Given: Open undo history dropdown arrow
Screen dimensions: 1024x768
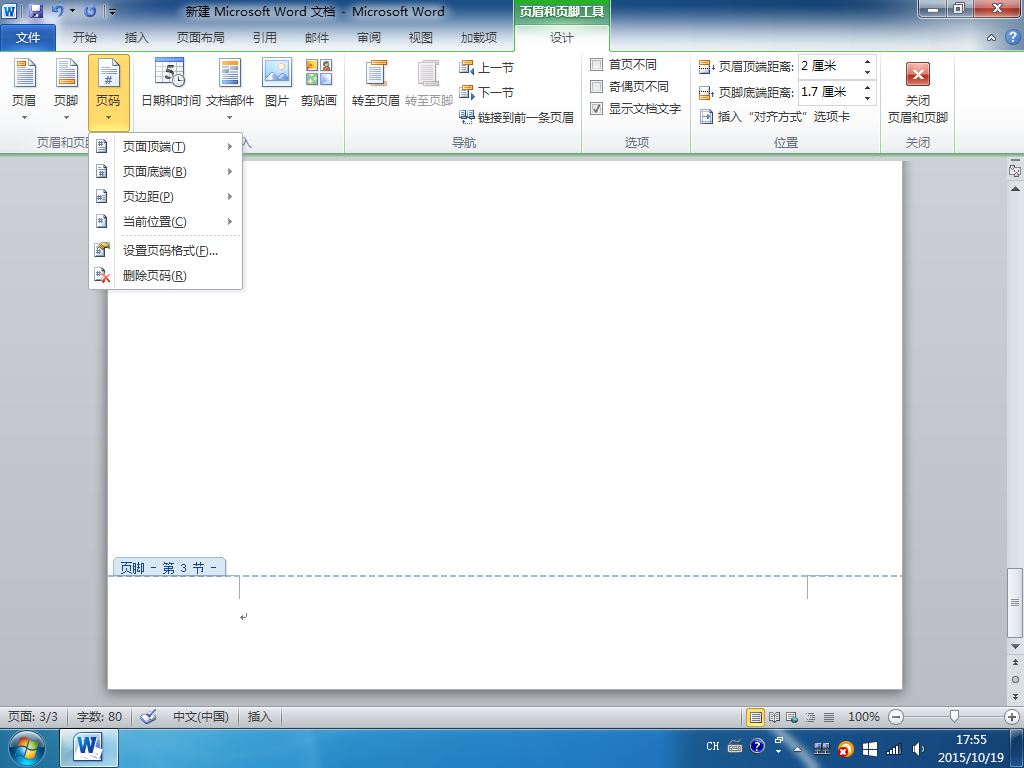Looking at the screenshot, I should [72, 11].
